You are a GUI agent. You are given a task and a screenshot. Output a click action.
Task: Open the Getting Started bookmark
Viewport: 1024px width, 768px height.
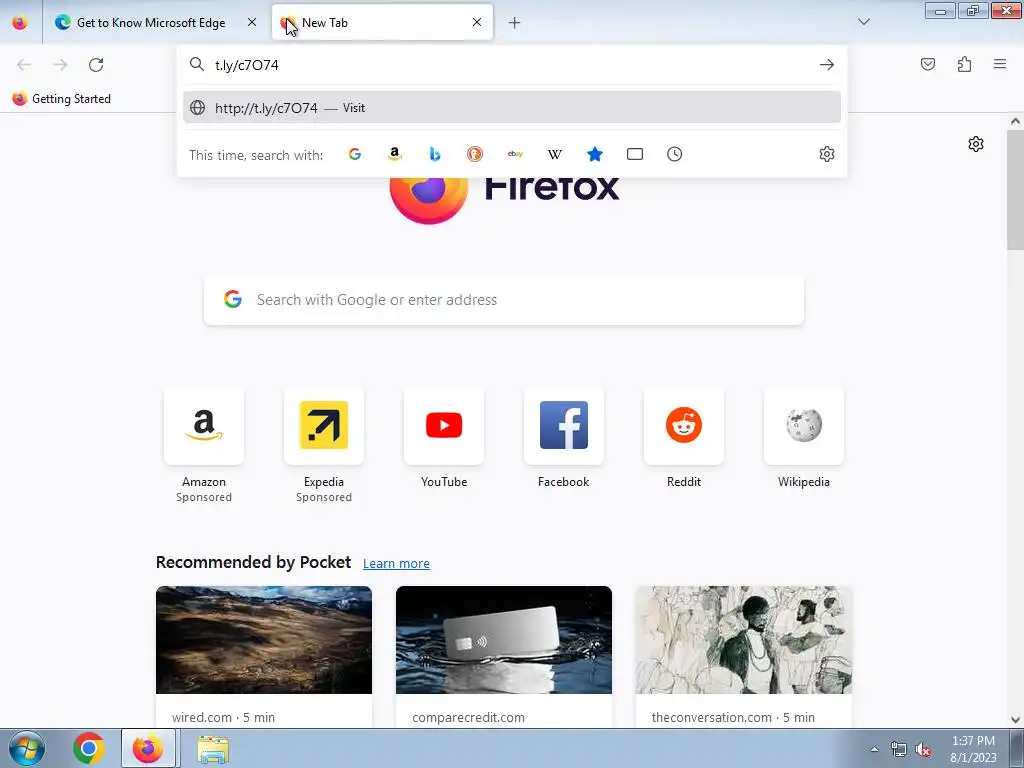(x=62, y=99)
